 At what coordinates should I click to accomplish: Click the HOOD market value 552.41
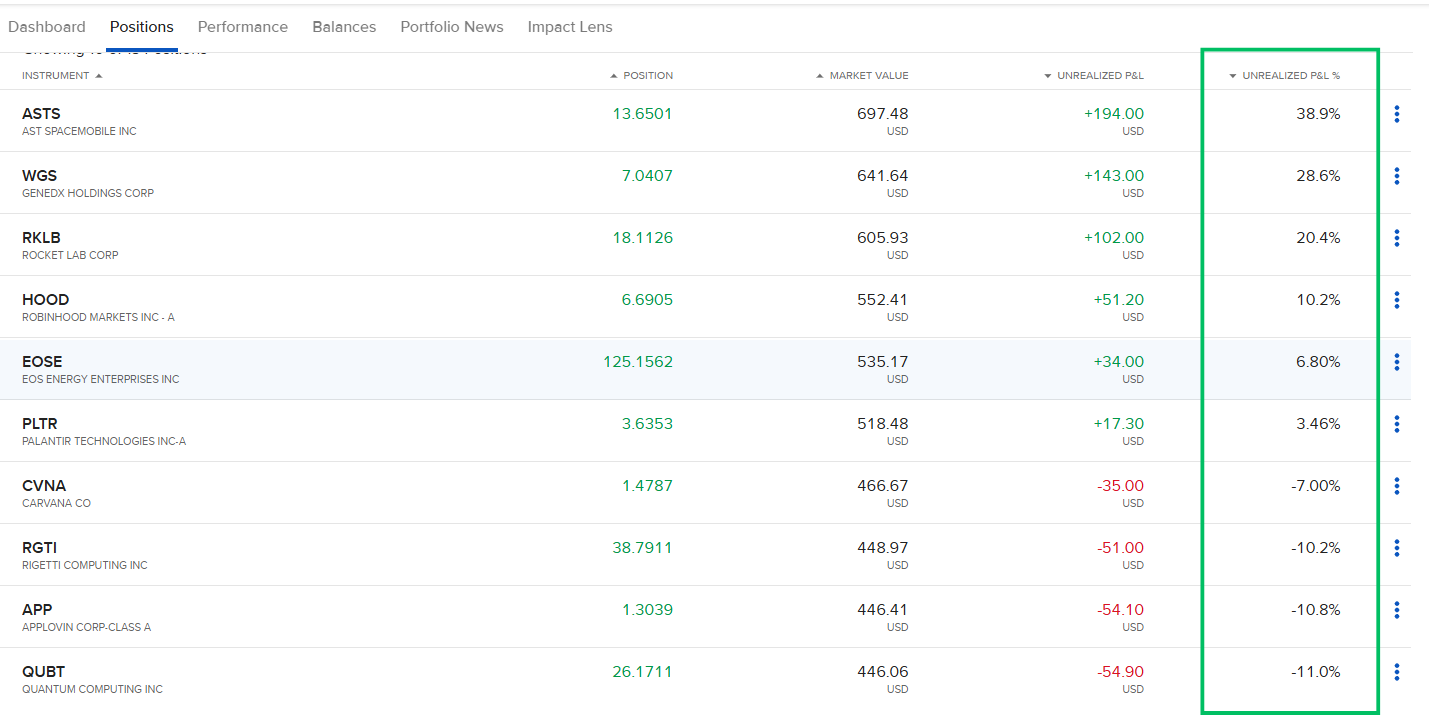[x=883, y=300]
